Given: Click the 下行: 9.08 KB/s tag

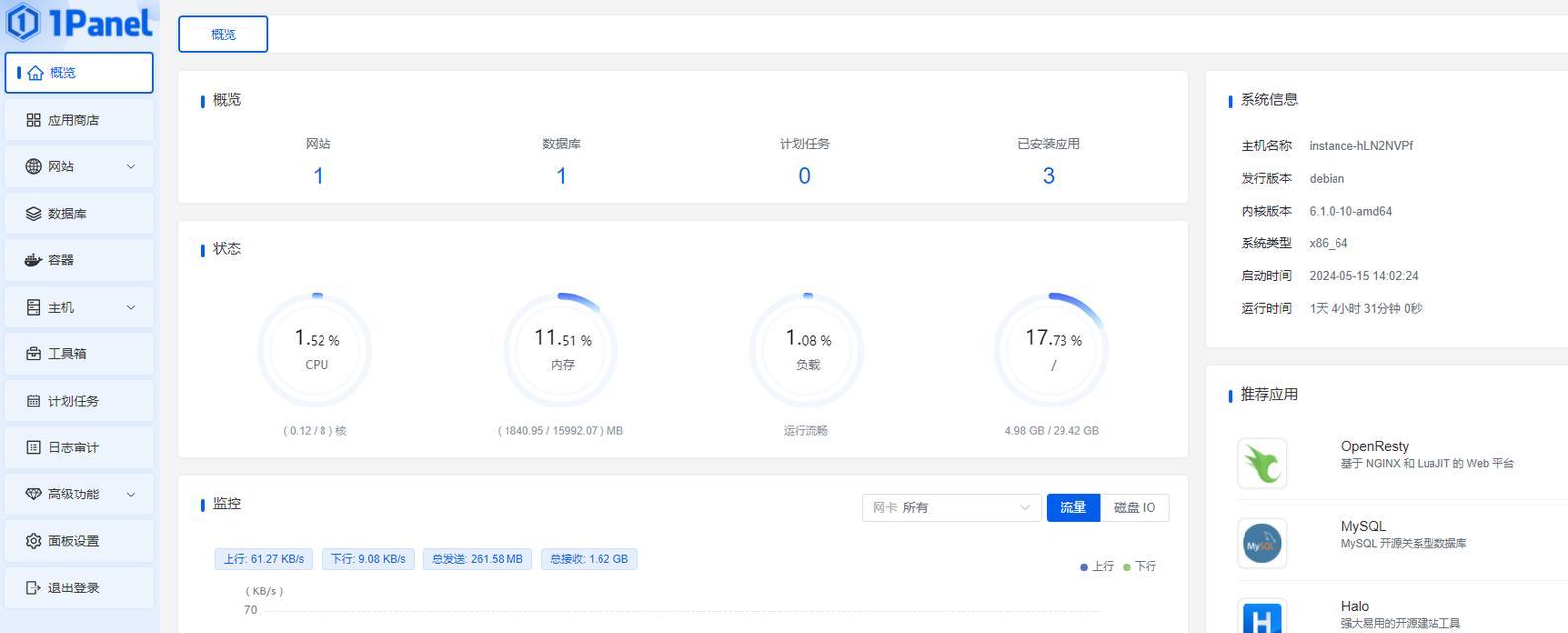Looking at the screenshot, I should click(x=368, y=559).
